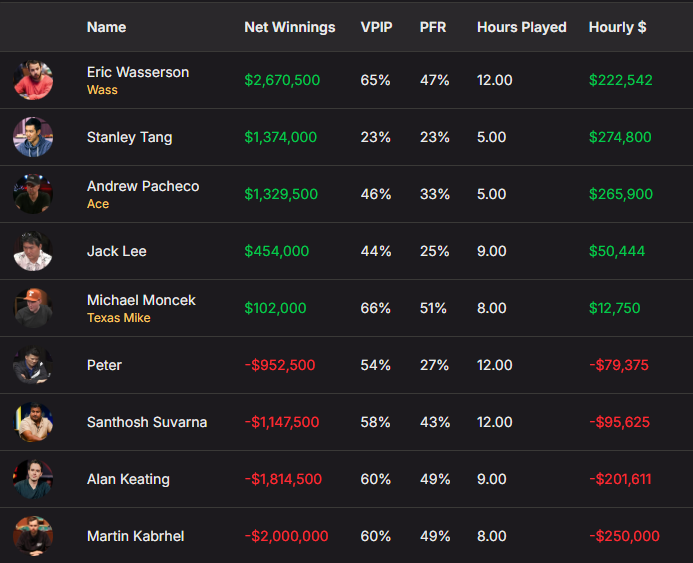Viewport: 693px width, 563px height.
Task: Select Andrew Pacheco's 33% PFR value
Action: (434, 194)
